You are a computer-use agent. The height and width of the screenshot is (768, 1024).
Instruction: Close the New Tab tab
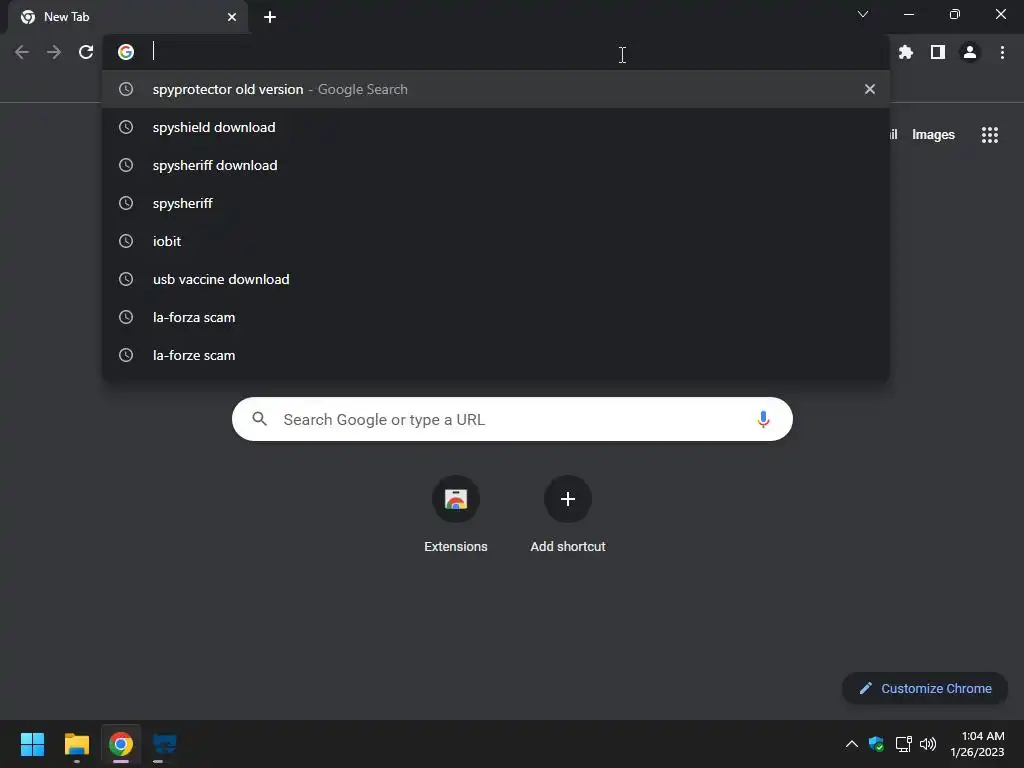pos(232,17)
